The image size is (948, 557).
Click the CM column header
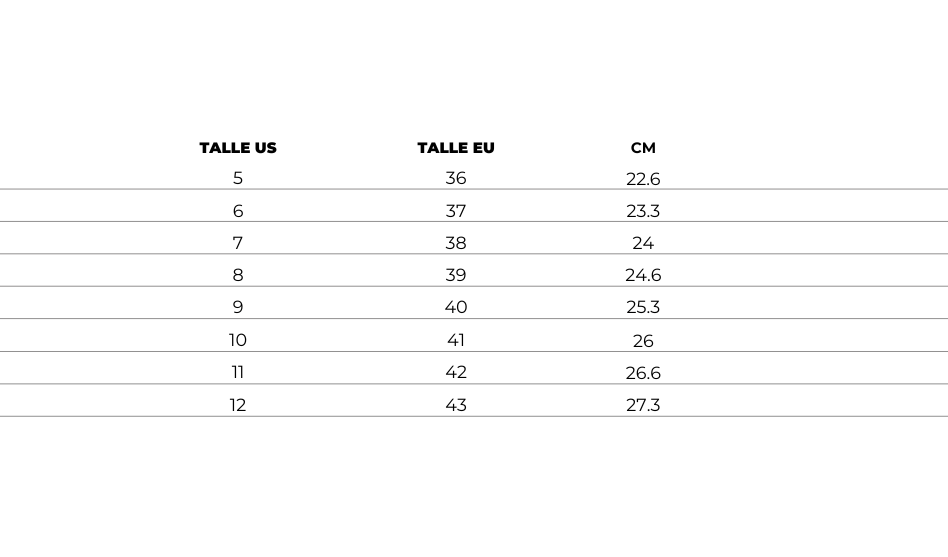click(x=643, y=148)
